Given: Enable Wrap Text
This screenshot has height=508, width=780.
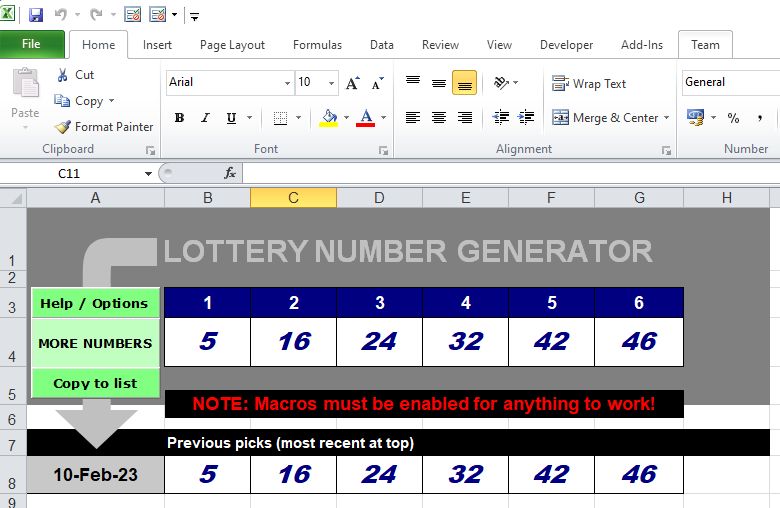Looking at the screenshot, I should pos(589,84).
